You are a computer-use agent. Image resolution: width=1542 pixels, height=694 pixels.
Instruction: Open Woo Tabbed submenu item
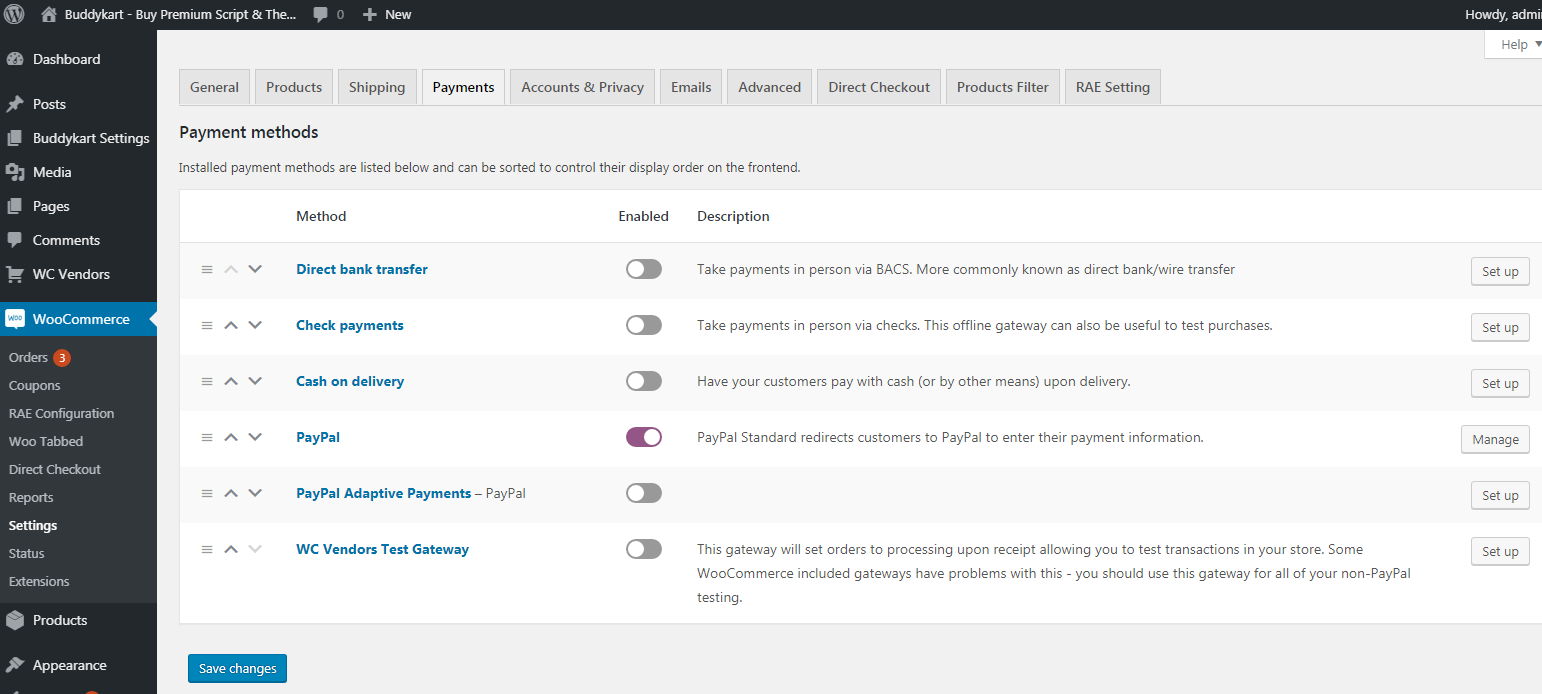coord(45,441)
